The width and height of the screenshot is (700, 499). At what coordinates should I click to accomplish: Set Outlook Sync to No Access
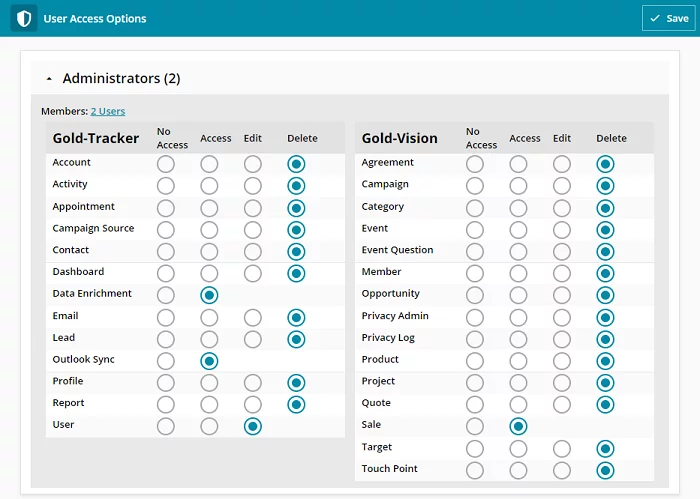(166, 361)
